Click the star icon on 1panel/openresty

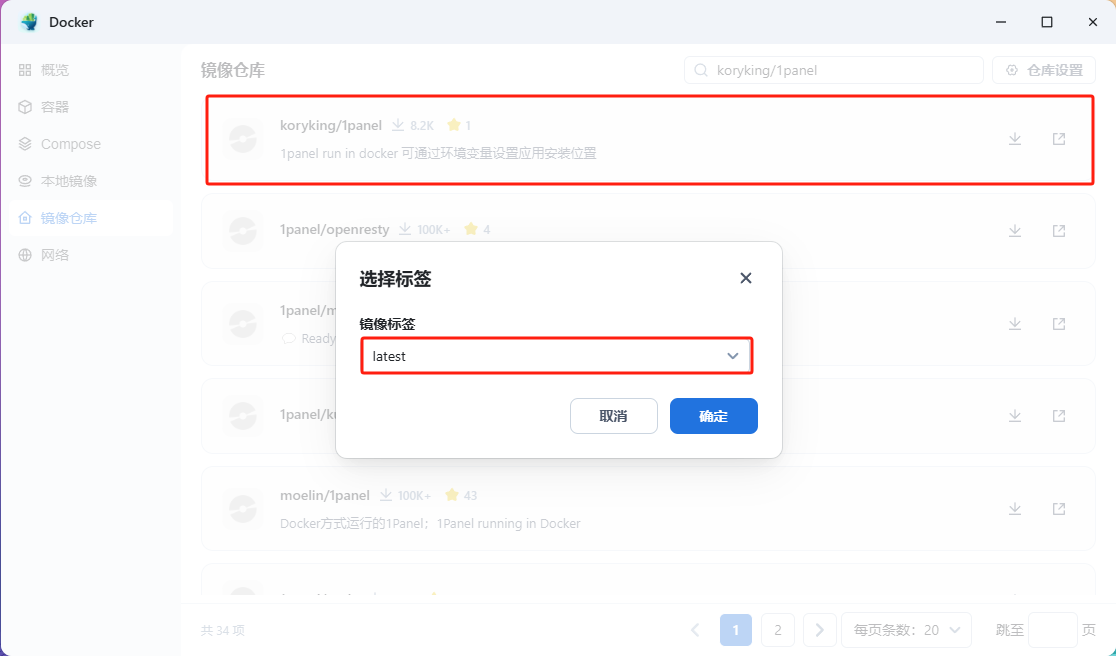(x=470, y=229)
